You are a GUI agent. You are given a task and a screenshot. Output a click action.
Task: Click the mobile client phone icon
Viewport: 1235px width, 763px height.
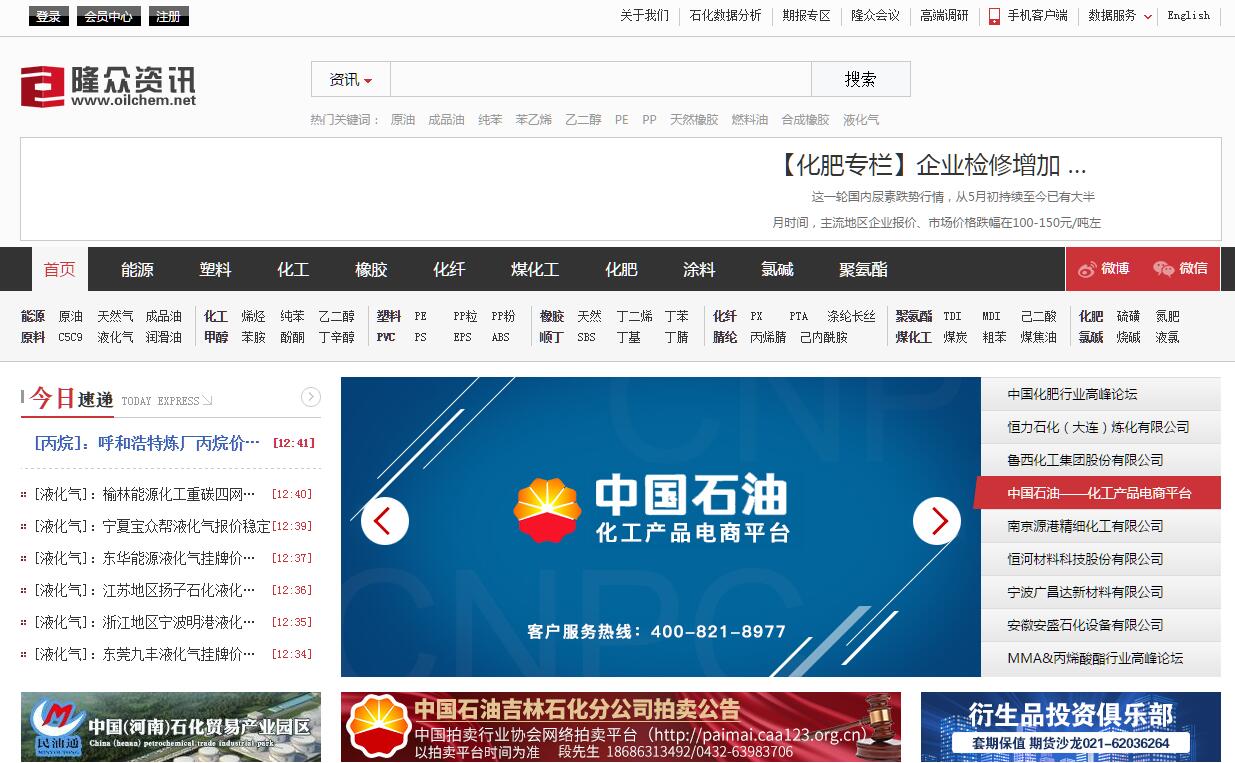[994, 16]
